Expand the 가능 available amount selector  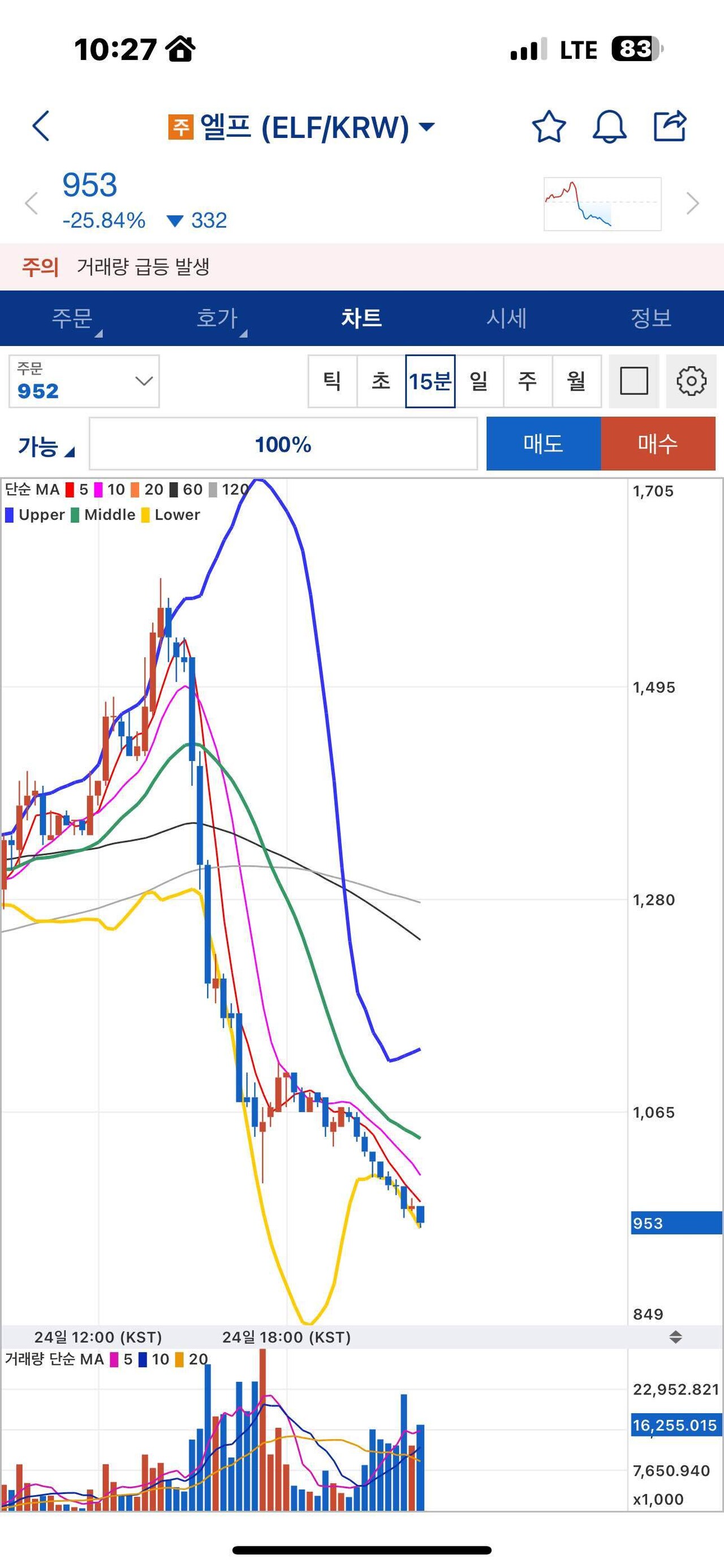coord(46,446)
